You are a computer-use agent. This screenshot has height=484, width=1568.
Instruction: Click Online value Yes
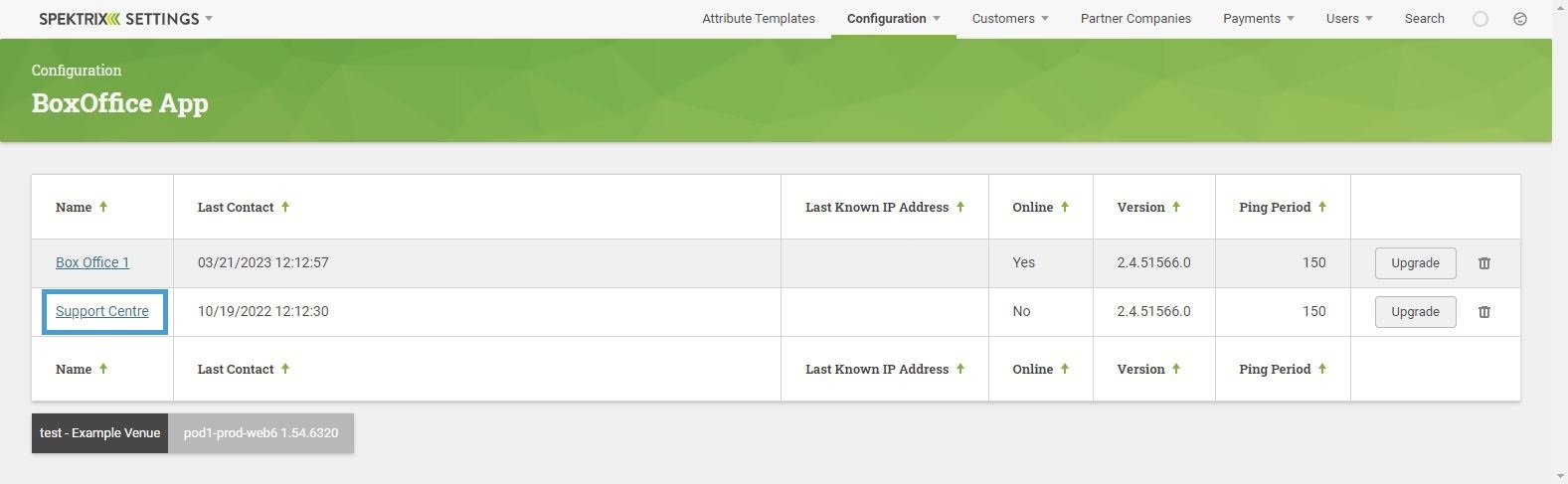pos(1024,262)
